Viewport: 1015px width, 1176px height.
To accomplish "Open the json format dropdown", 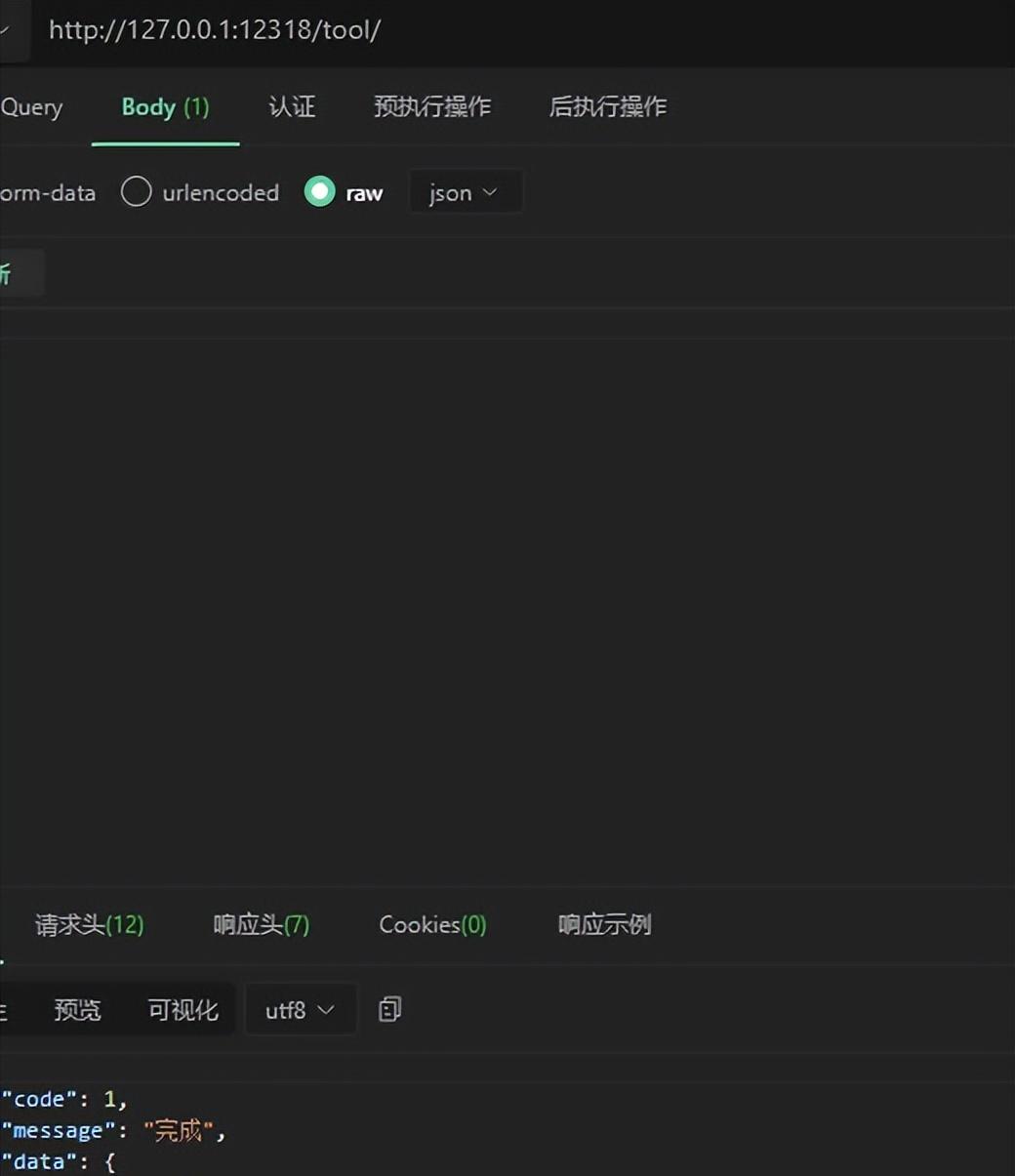I will pyautogui.click(x=465, y=192).
